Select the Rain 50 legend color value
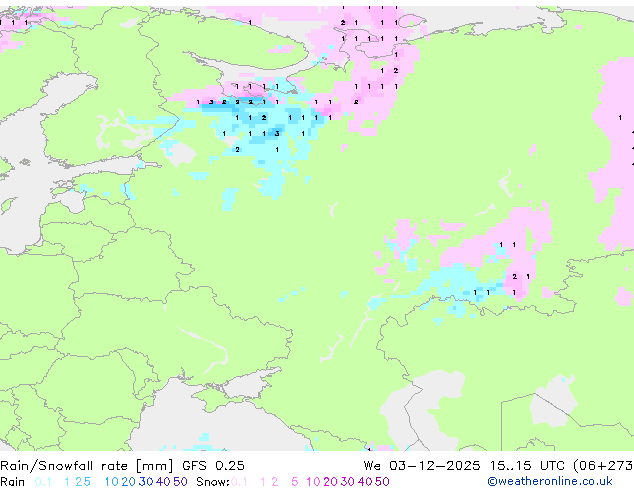The width and height of the screenshot is (634, 490). click(x=180, y=482)
